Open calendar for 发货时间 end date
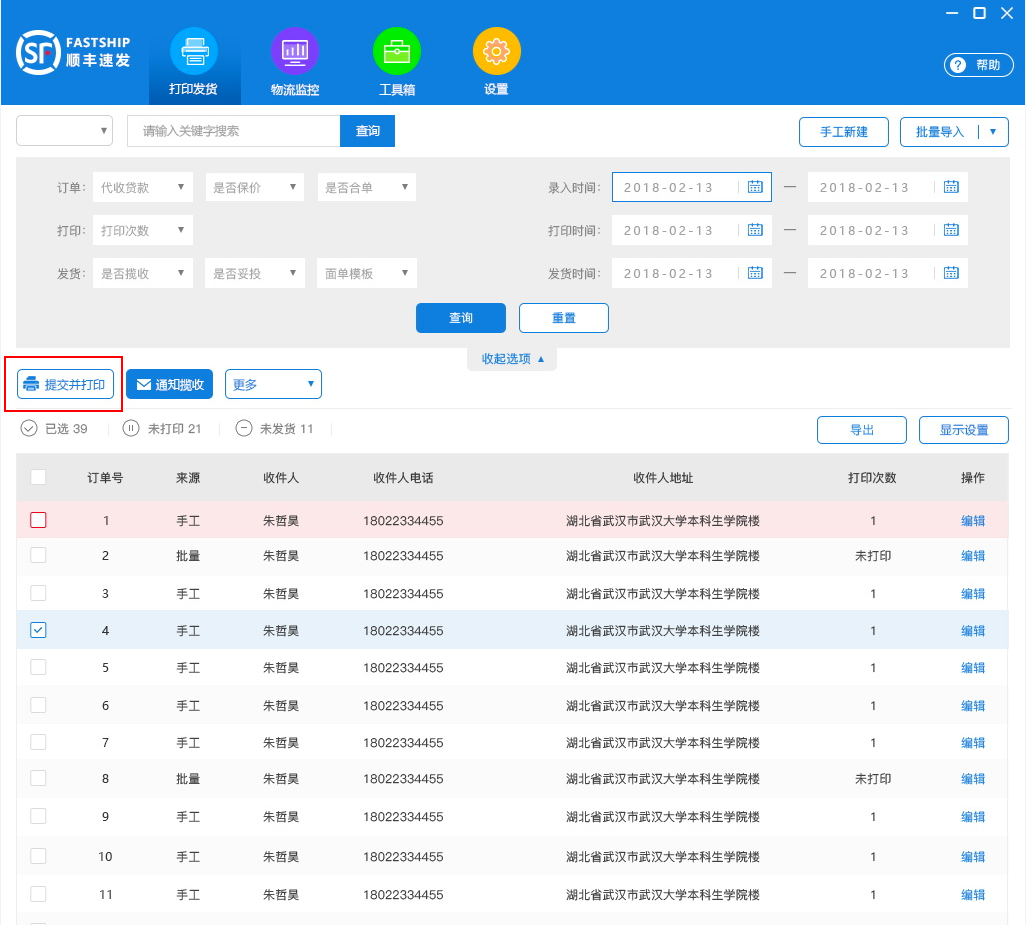 tap(951, 273)
